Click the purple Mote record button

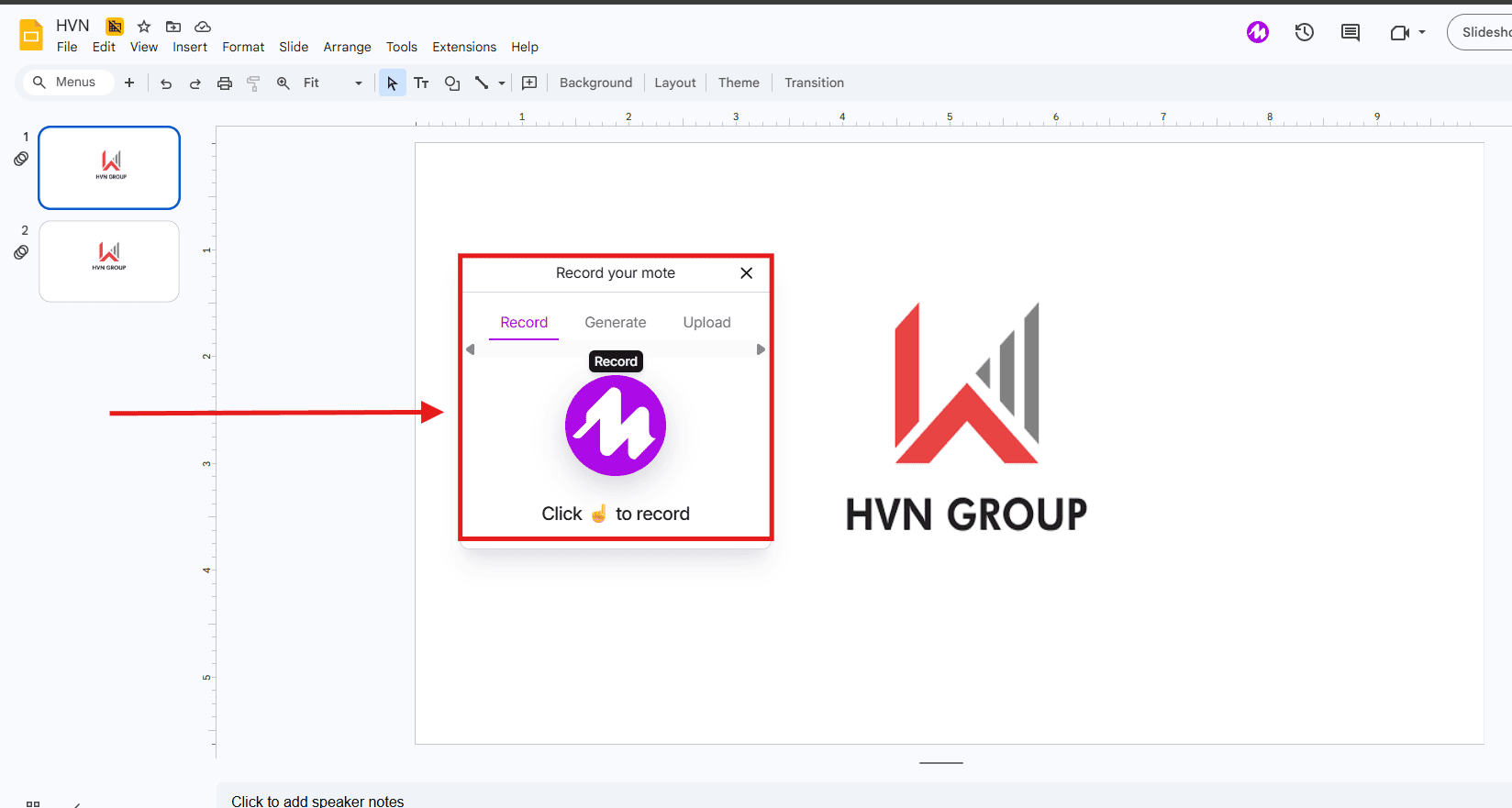point(616,426)
